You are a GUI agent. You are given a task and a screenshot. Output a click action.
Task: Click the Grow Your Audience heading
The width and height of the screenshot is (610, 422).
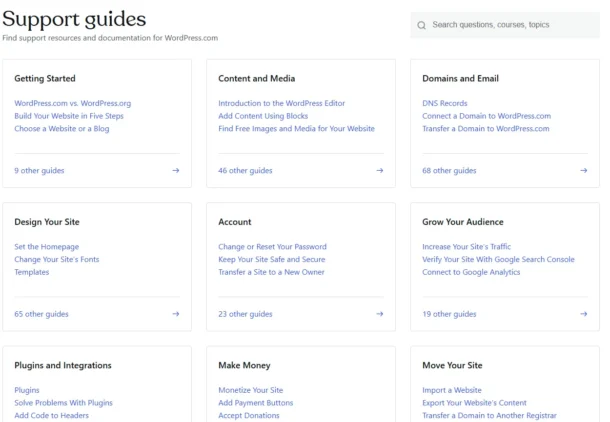pyautogui.click(x=463, y=222)
